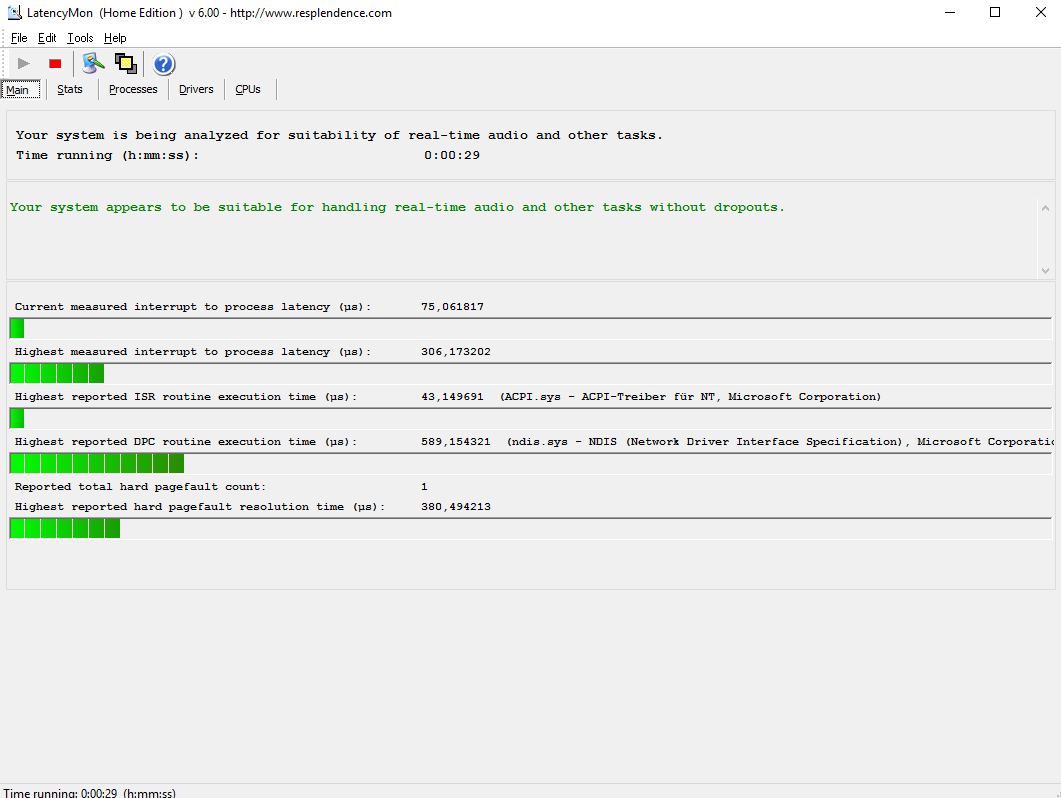
Task: Switch to the Drivers tab
Action: tap(196, 89)
